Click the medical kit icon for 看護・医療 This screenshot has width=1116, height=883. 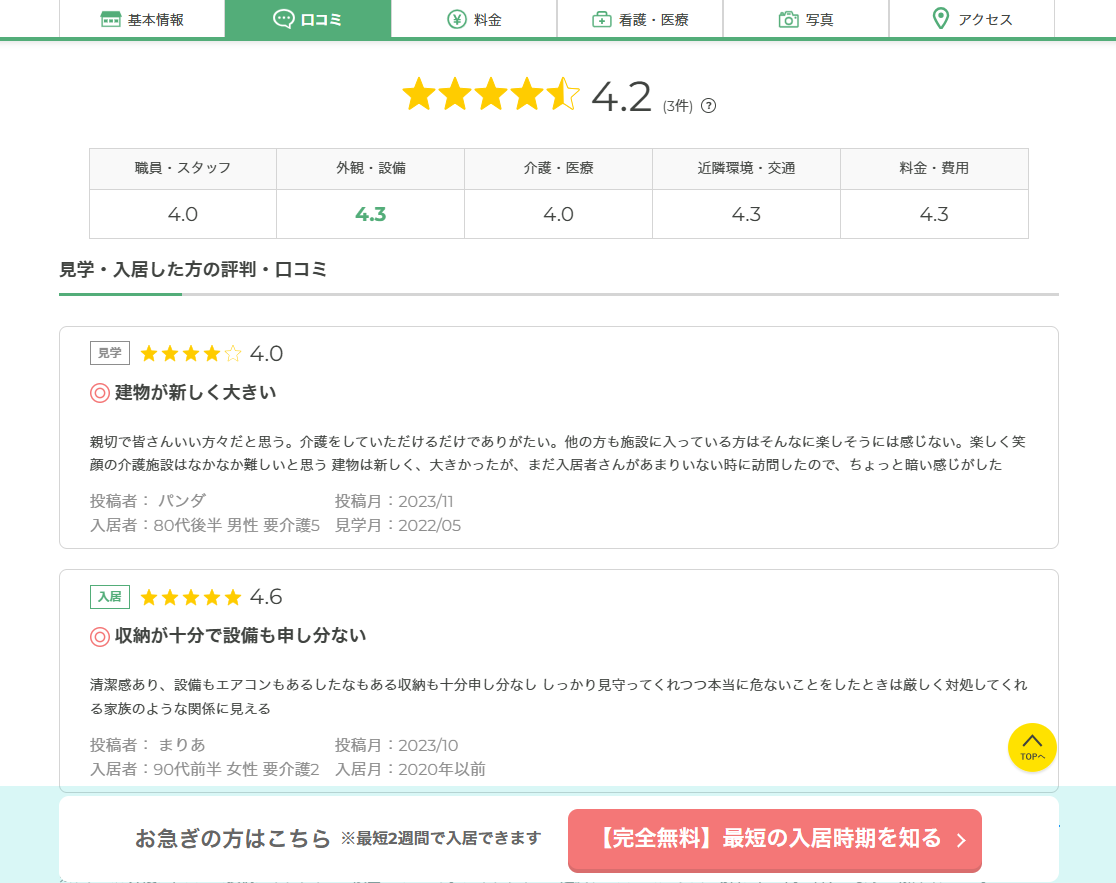tap(602, 19)
